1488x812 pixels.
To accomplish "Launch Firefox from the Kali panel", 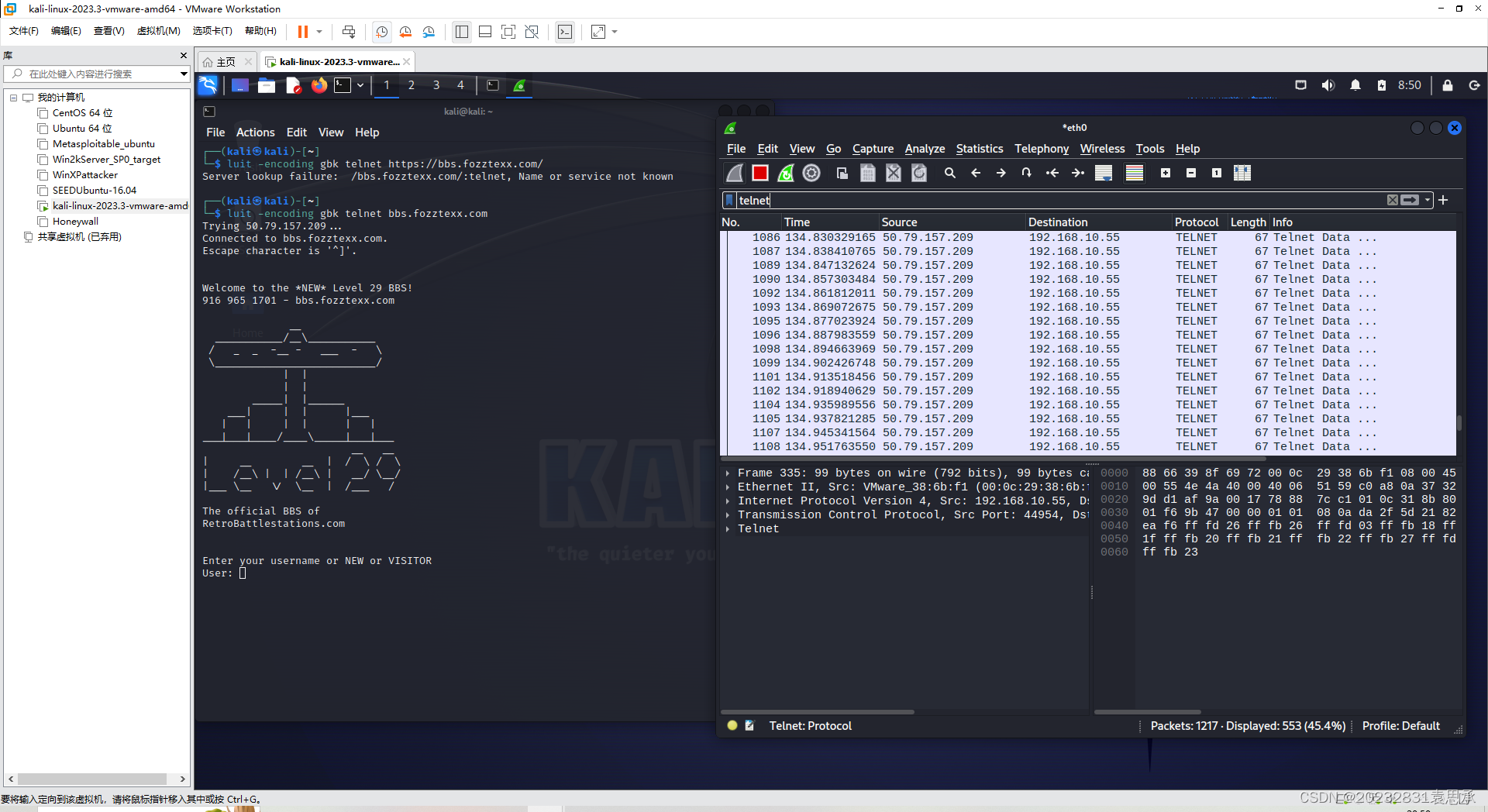I will pyautogui.click(x=319, y=85).
